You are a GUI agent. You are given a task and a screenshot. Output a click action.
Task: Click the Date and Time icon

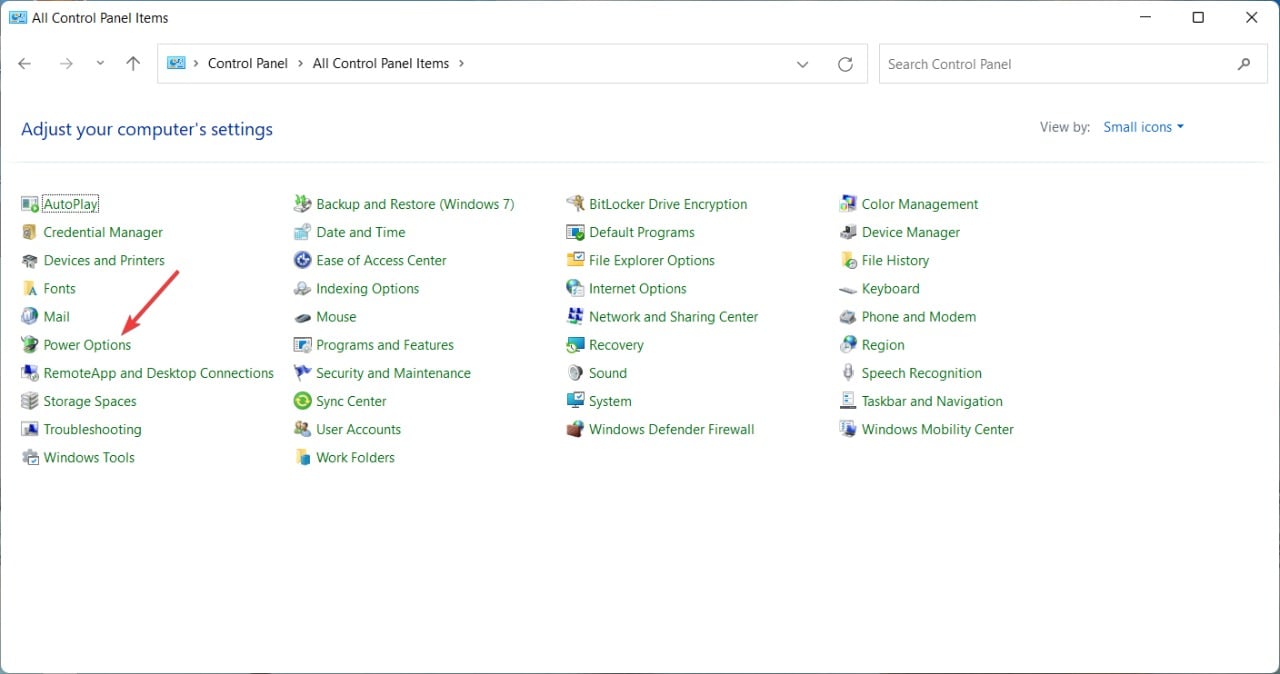[x=302, y=232]
